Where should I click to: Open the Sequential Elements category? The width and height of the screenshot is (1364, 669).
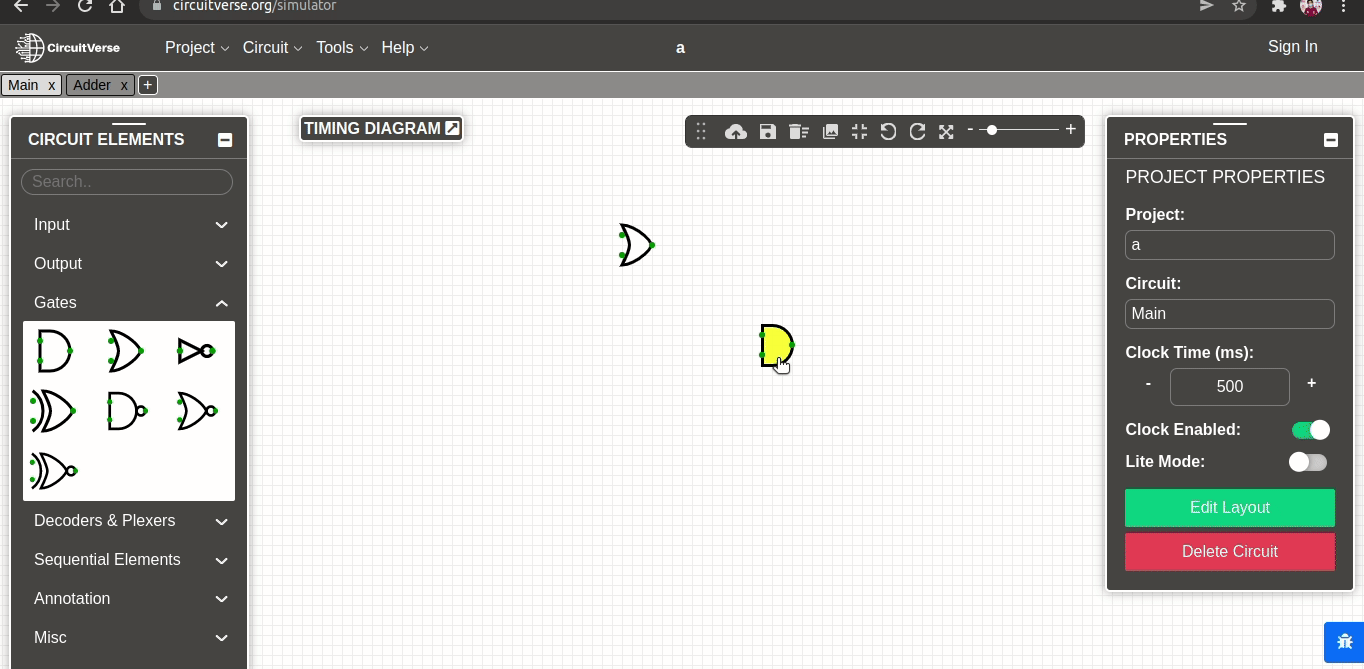pyautogui.click(x=128, y=559)
